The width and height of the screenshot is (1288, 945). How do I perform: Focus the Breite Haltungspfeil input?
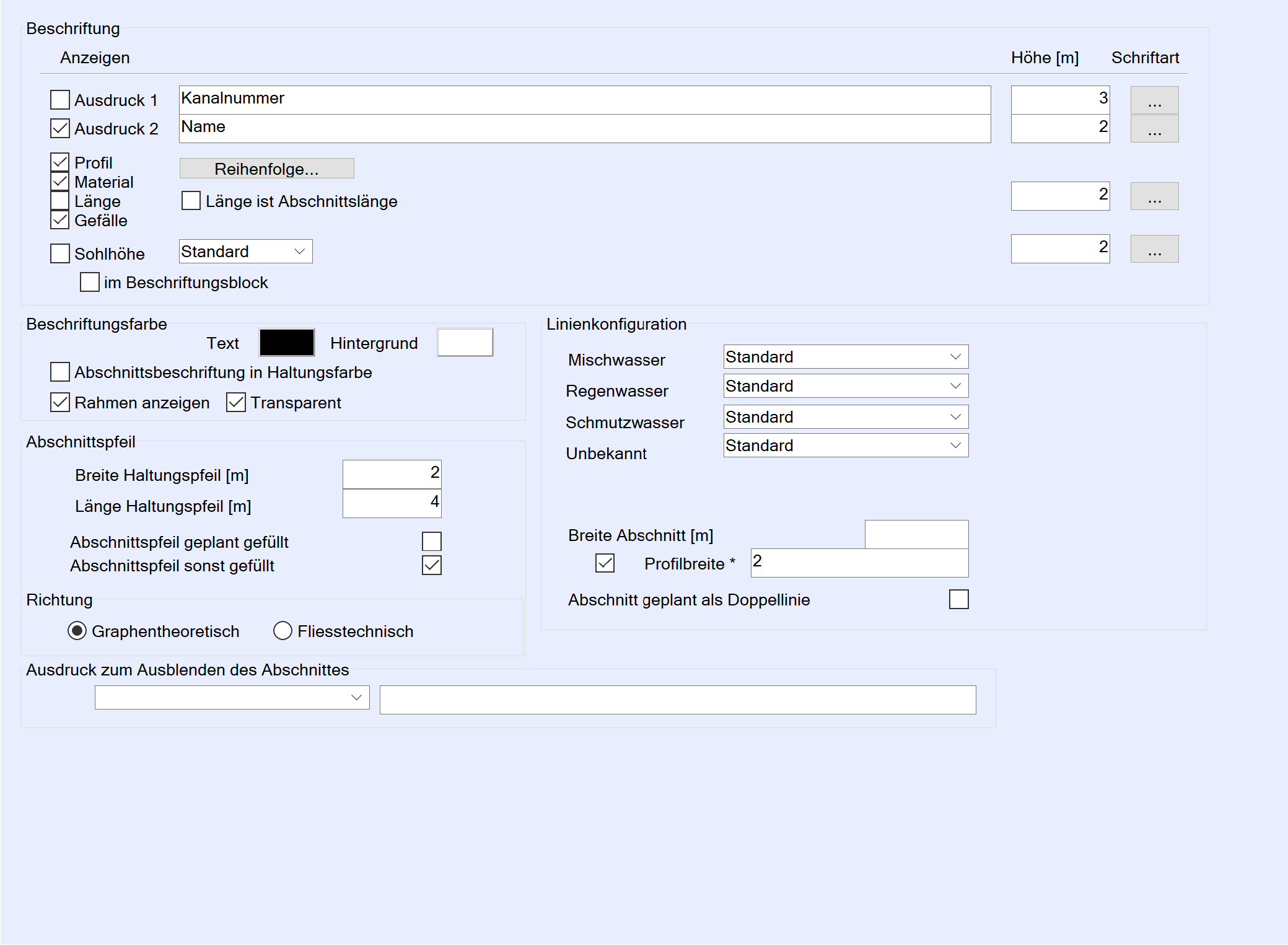tap(392, 474)
